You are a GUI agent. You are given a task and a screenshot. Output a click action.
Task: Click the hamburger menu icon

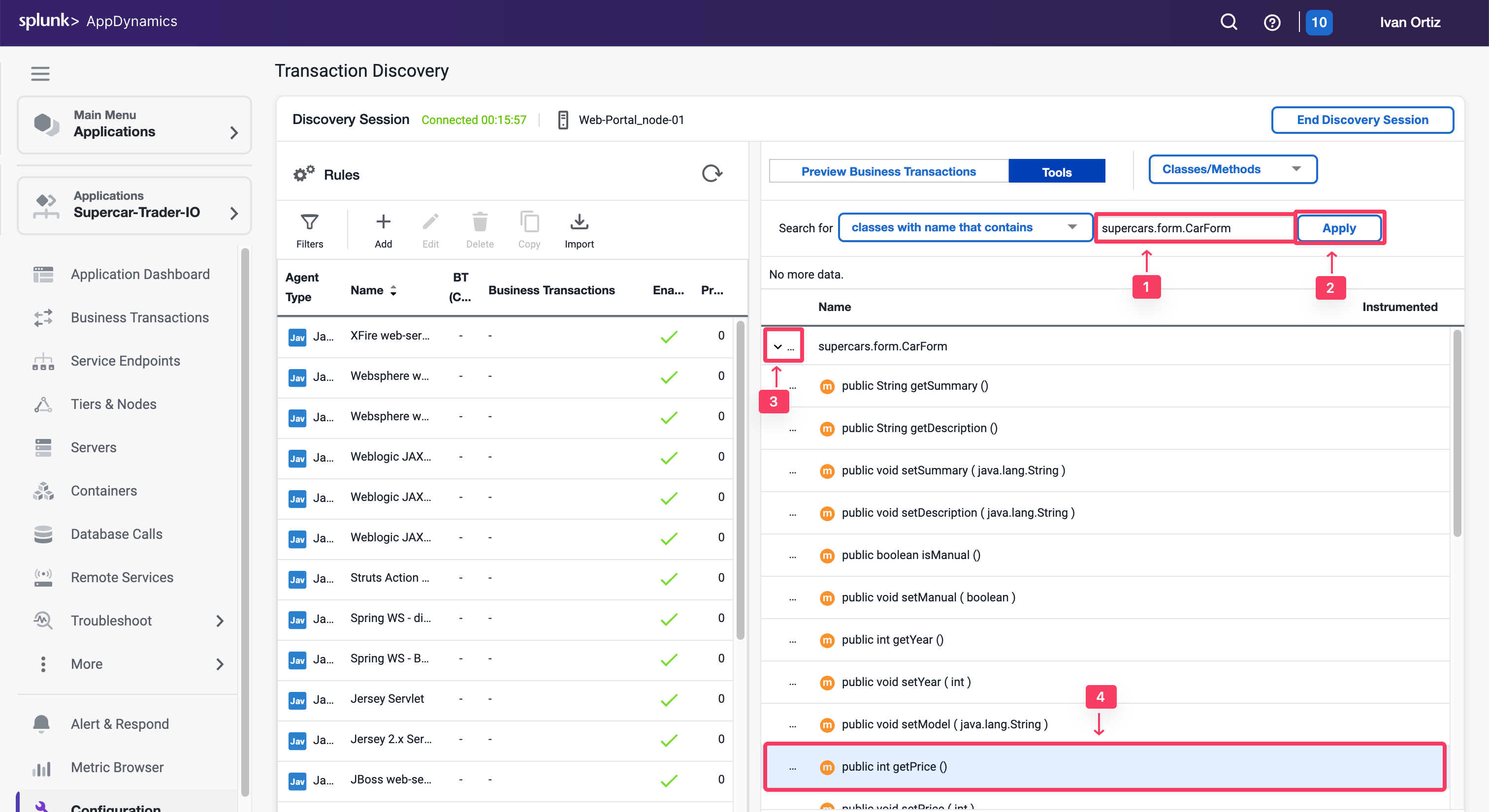click(x=40, y=73)
